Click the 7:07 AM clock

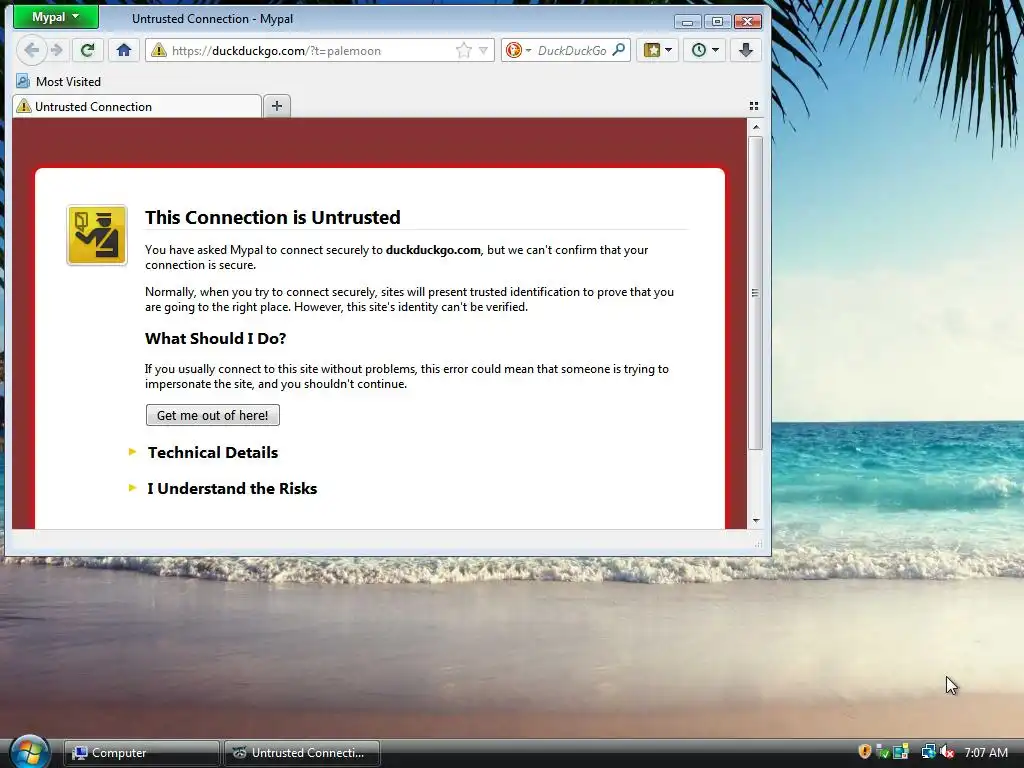tap(986, 752)
